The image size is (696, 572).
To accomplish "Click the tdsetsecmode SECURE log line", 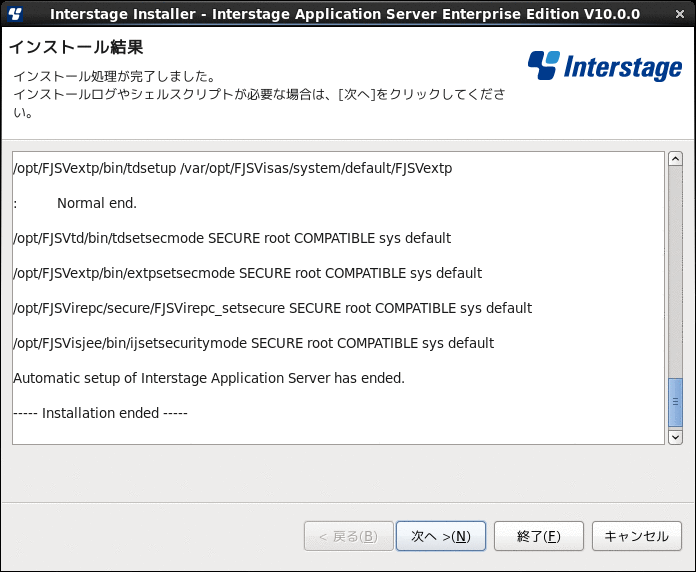I will pyautogui.click(x=232, y=238).
